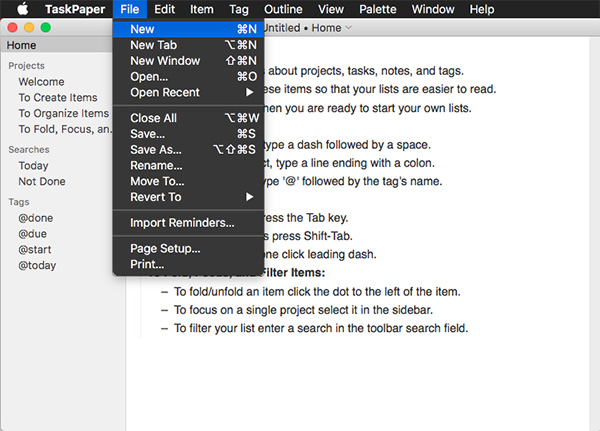Open the Outline menu
This screenshot has width=600, height=431.
coord(283,9)
